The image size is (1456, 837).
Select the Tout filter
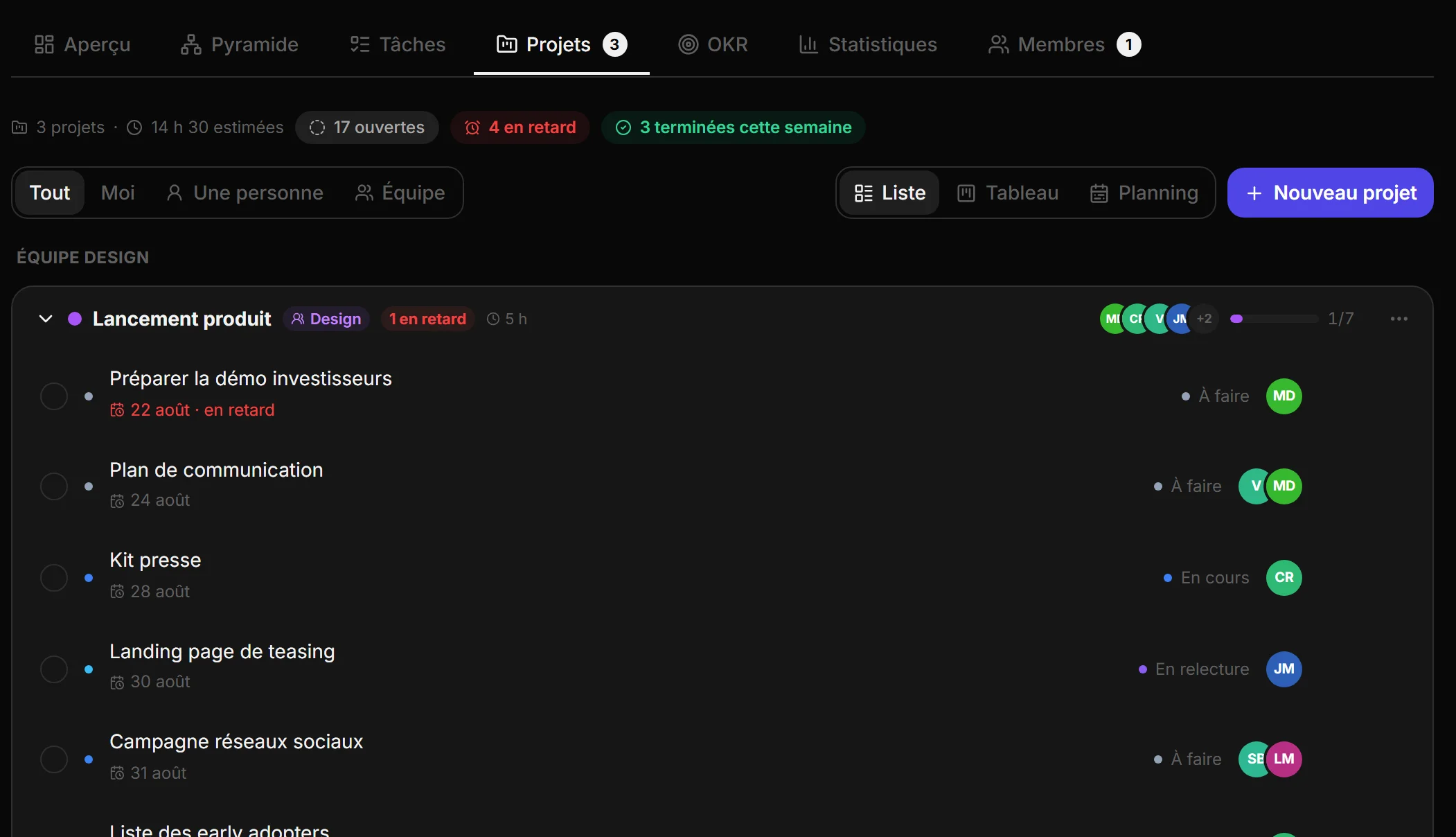pos(50,193)
